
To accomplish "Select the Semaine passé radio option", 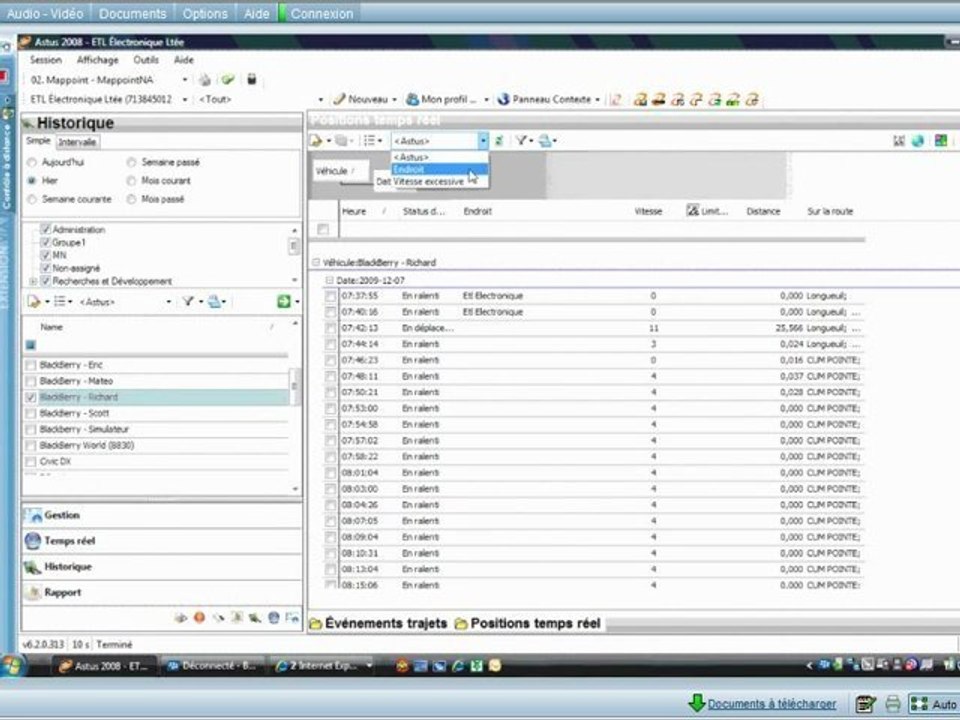I will tap(131, 163).
